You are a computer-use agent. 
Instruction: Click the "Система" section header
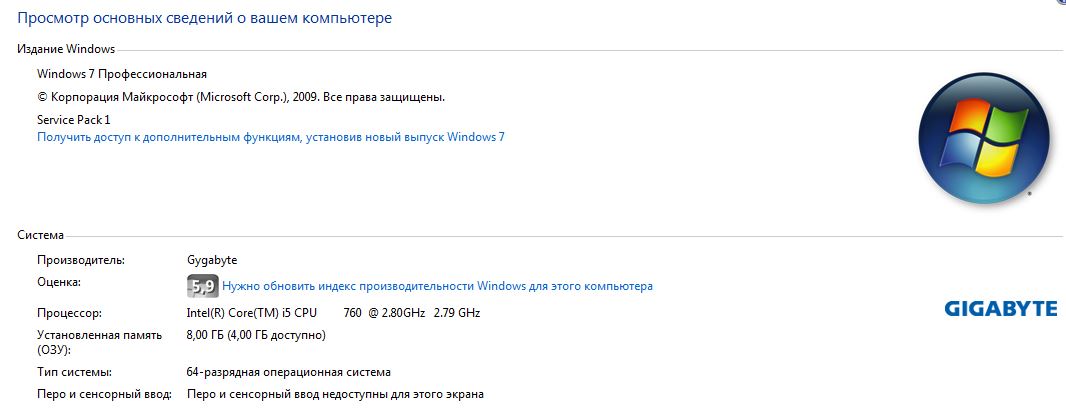coord(40,235)
